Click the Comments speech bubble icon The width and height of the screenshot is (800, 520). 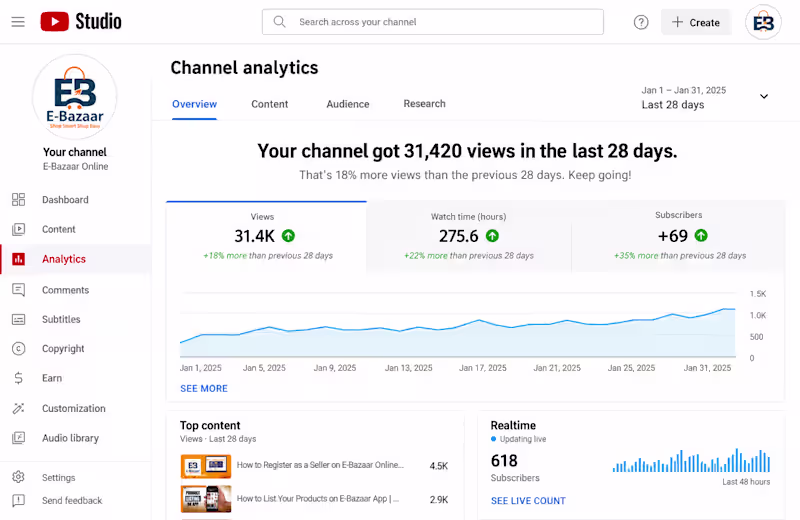point(18,290)
